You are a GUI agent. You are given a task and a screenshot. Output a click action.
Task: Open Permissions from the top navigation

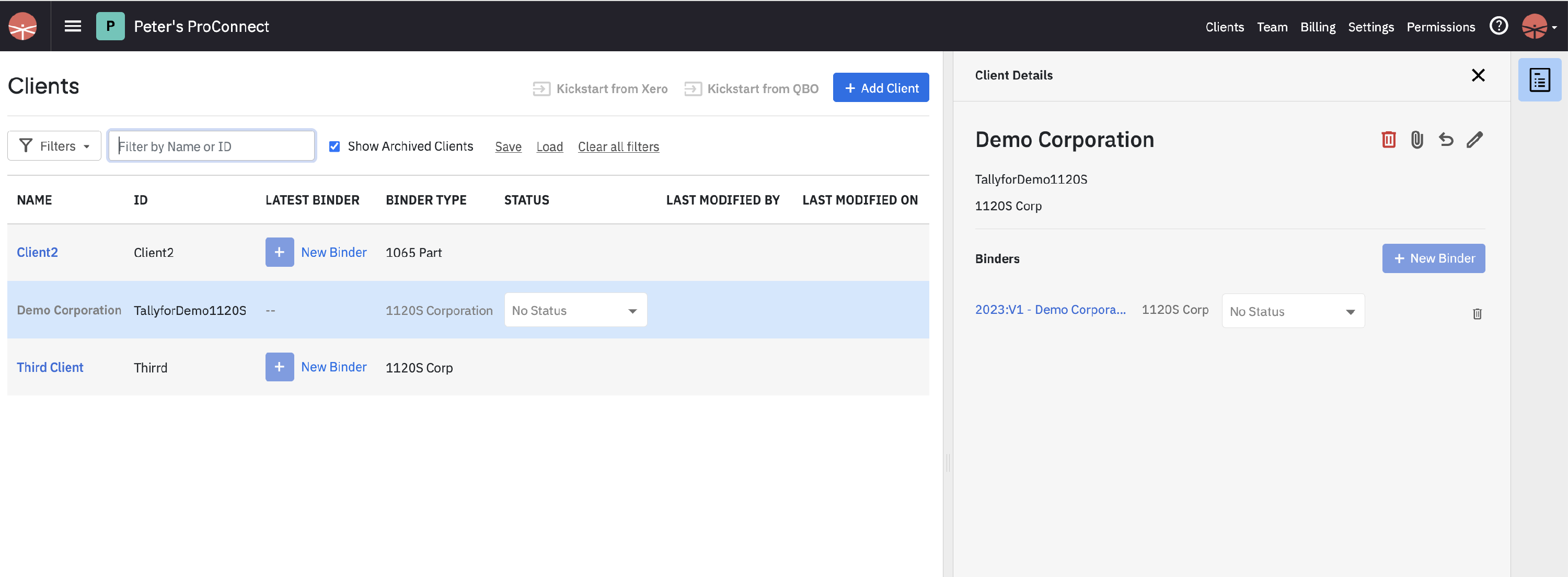1440,27
